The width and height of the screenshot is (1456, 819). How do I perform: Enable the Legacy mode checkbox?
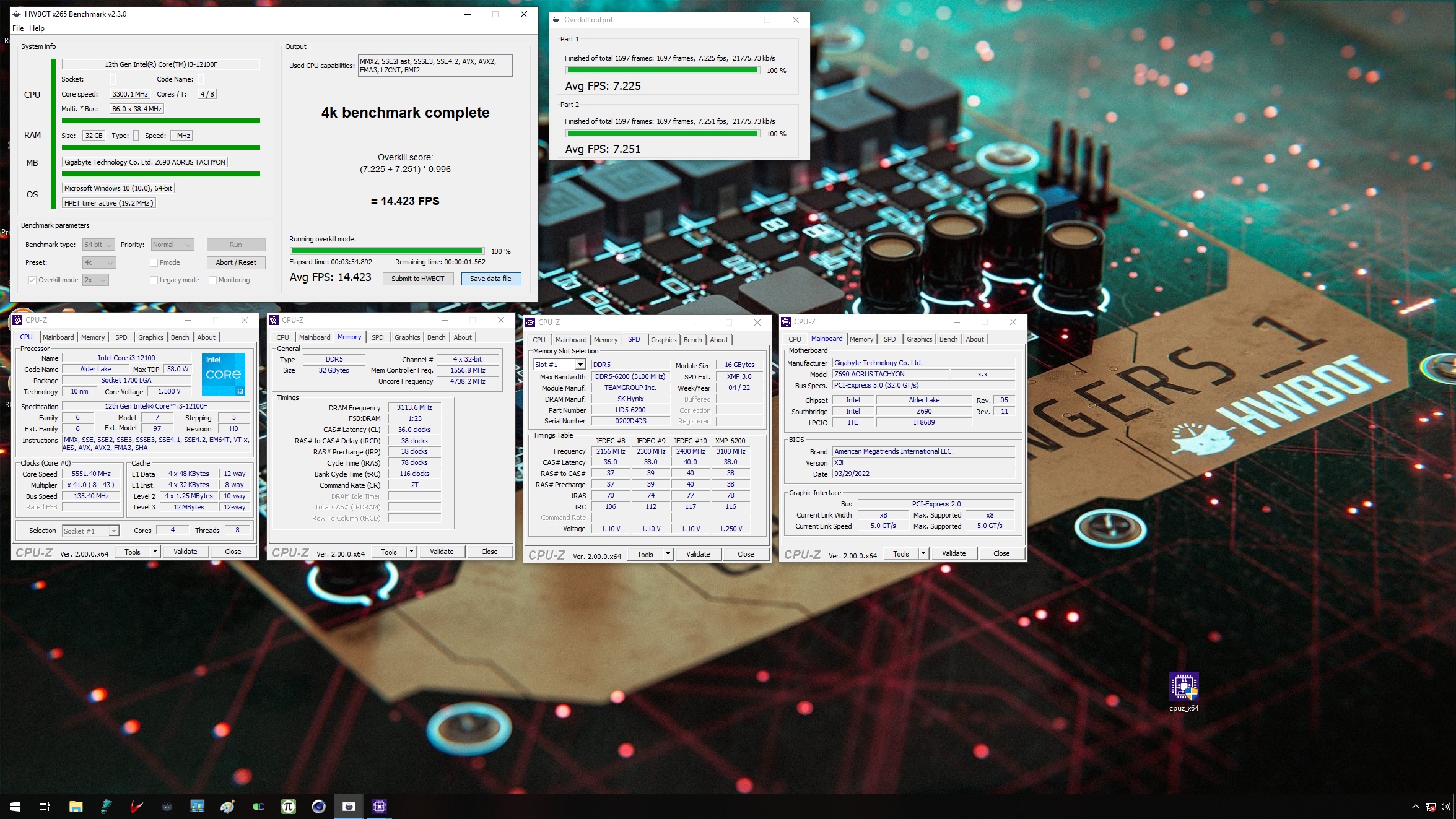pyautogui.click(x=154, y=280)
